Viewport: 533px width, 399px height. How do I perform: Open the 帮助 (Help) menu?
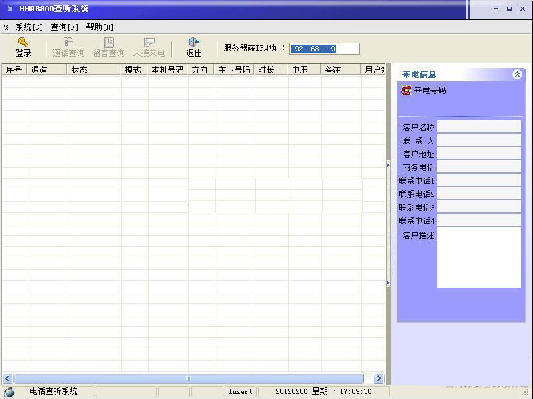pos(99,27)
